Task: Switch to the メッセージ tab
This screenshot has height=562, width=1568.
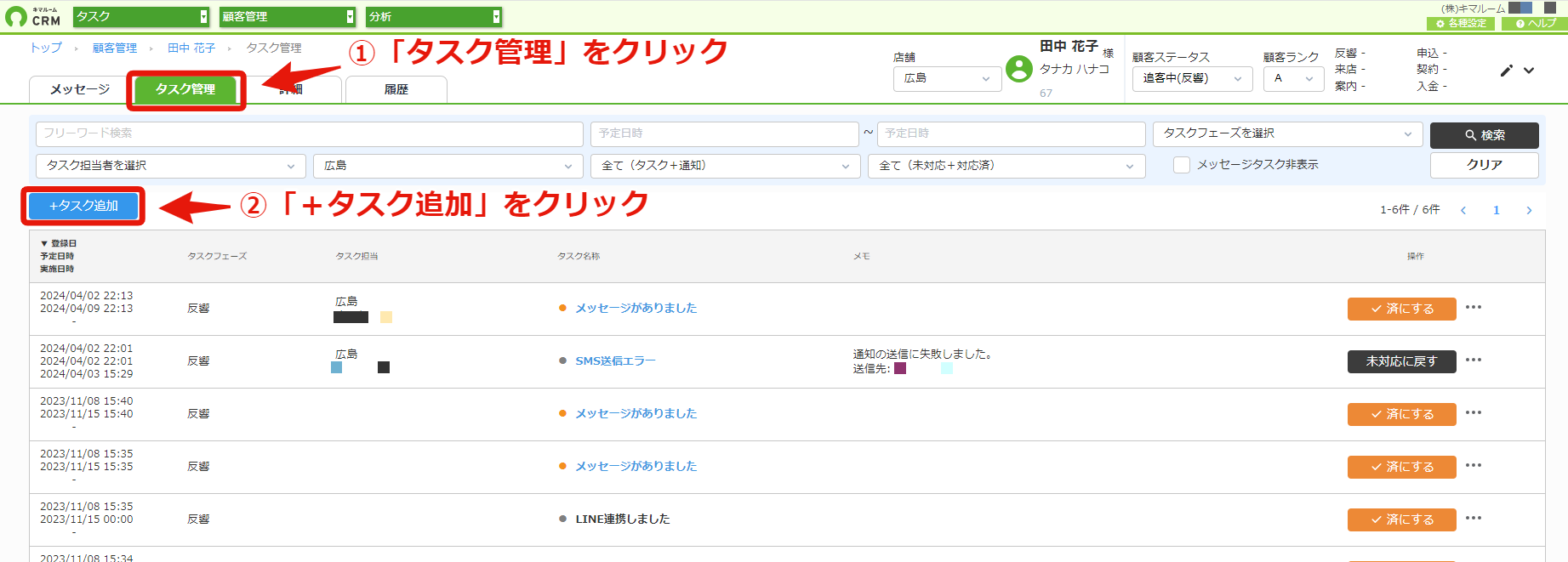Action: pyautogui.click(x=80, y=89)
